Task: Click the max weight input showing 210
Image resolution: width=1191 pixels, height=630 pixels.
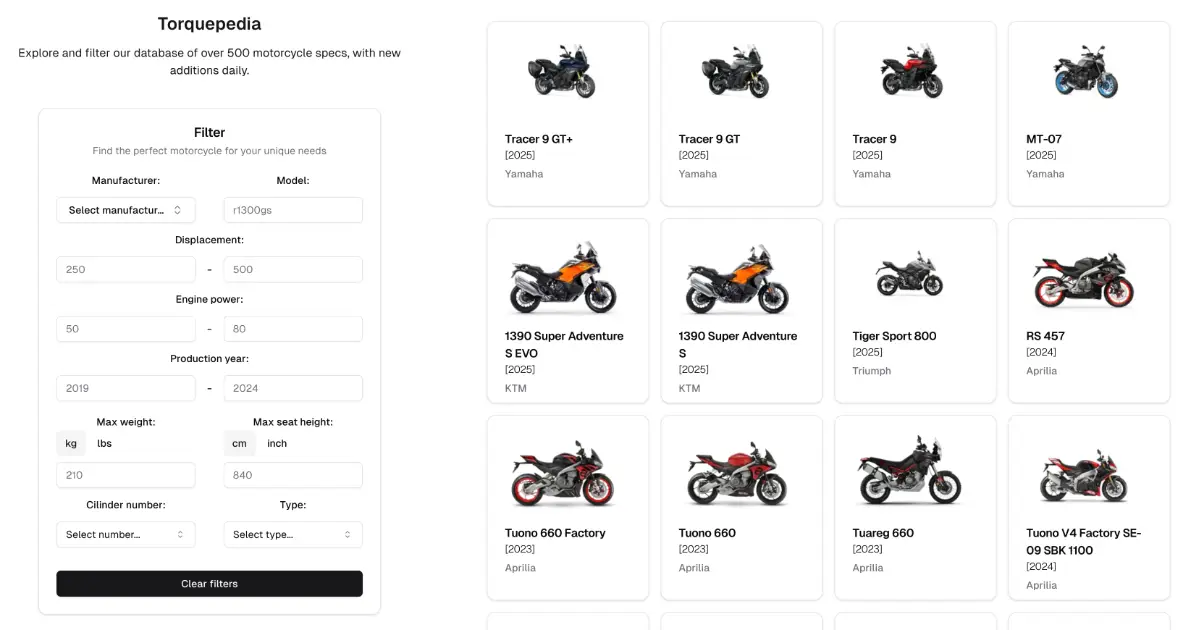Action: click(125, 475)
